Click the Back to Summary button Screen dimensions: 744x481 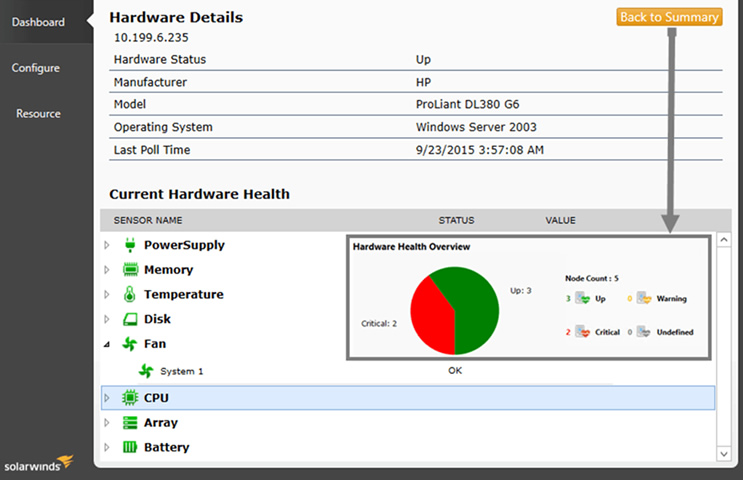(670, 17)
